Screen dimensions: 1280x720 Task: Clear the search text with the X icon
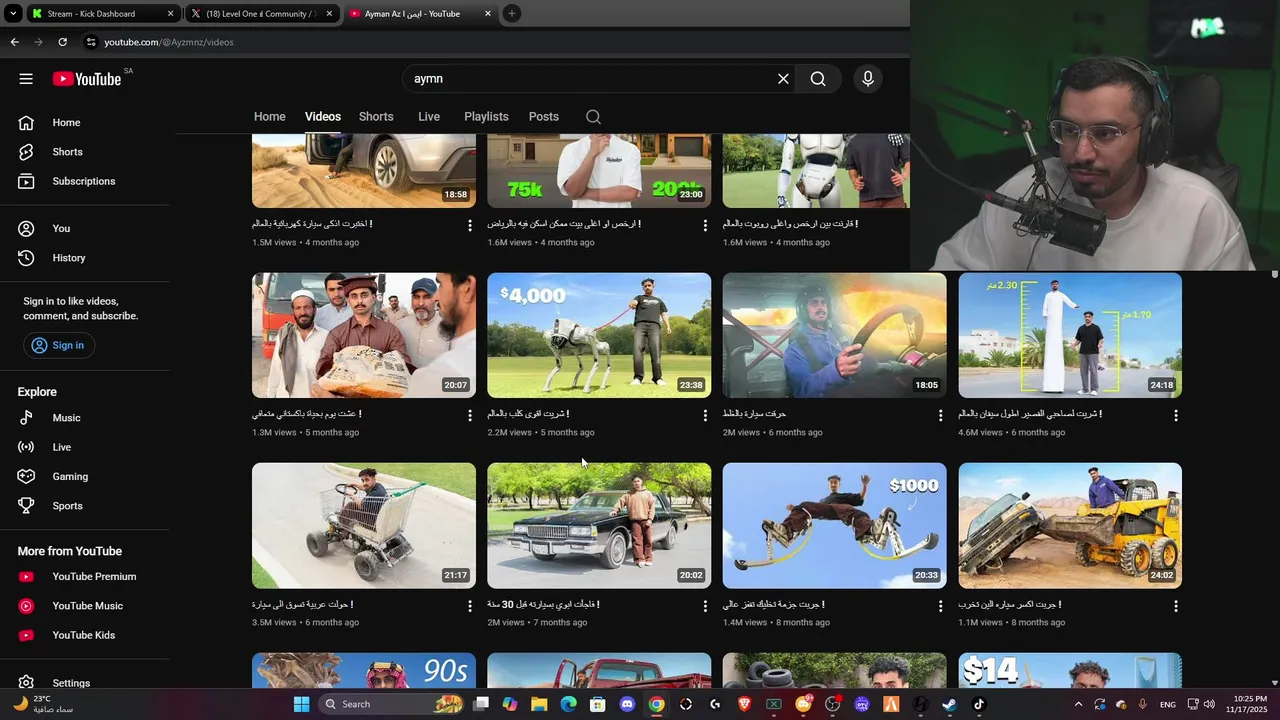click(x=783, y=79)
